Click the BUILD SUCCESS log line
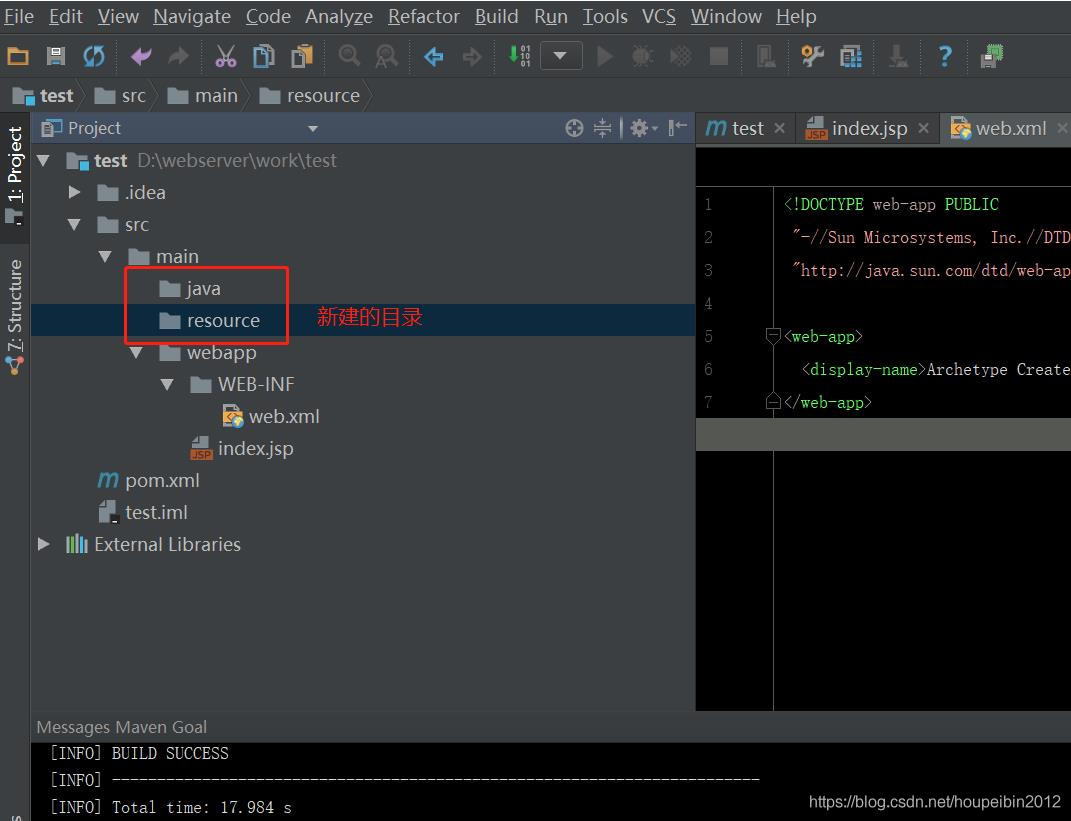The width and height of the screenshot is (1071, 821). (x=139, y=753)
